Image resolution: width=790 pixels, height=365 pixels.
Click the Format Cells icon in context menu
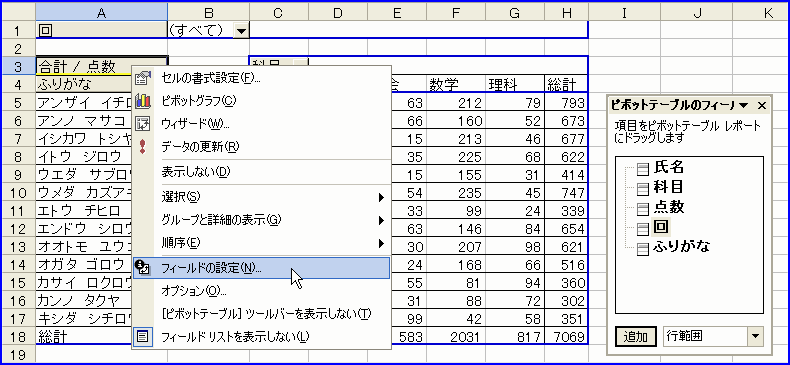pyautogui.click(x=144, y=78)
